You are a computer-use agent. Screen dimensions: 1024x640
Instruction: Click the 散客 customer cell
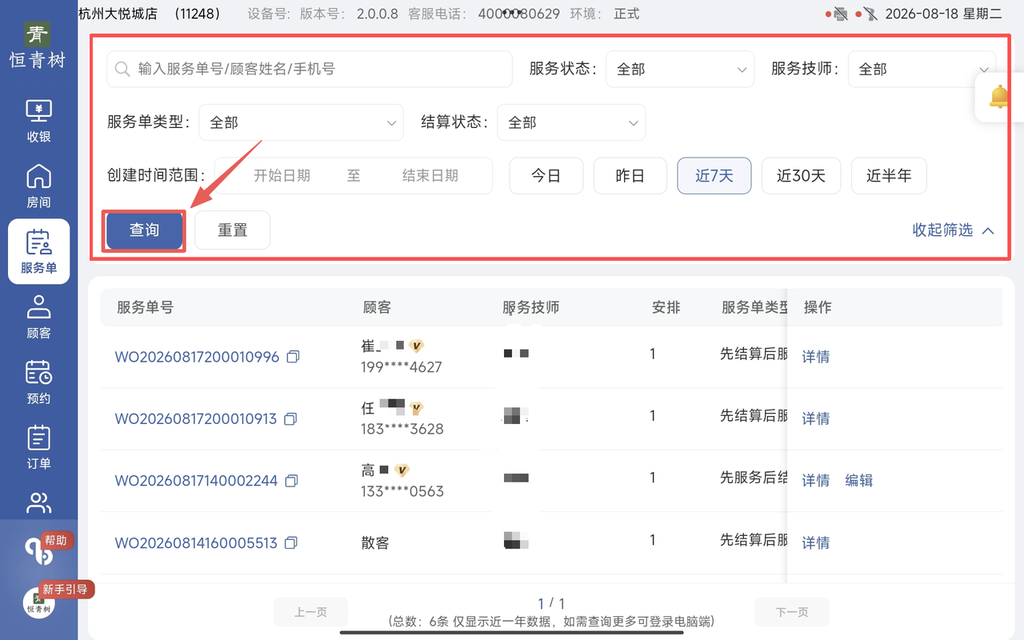376,543
